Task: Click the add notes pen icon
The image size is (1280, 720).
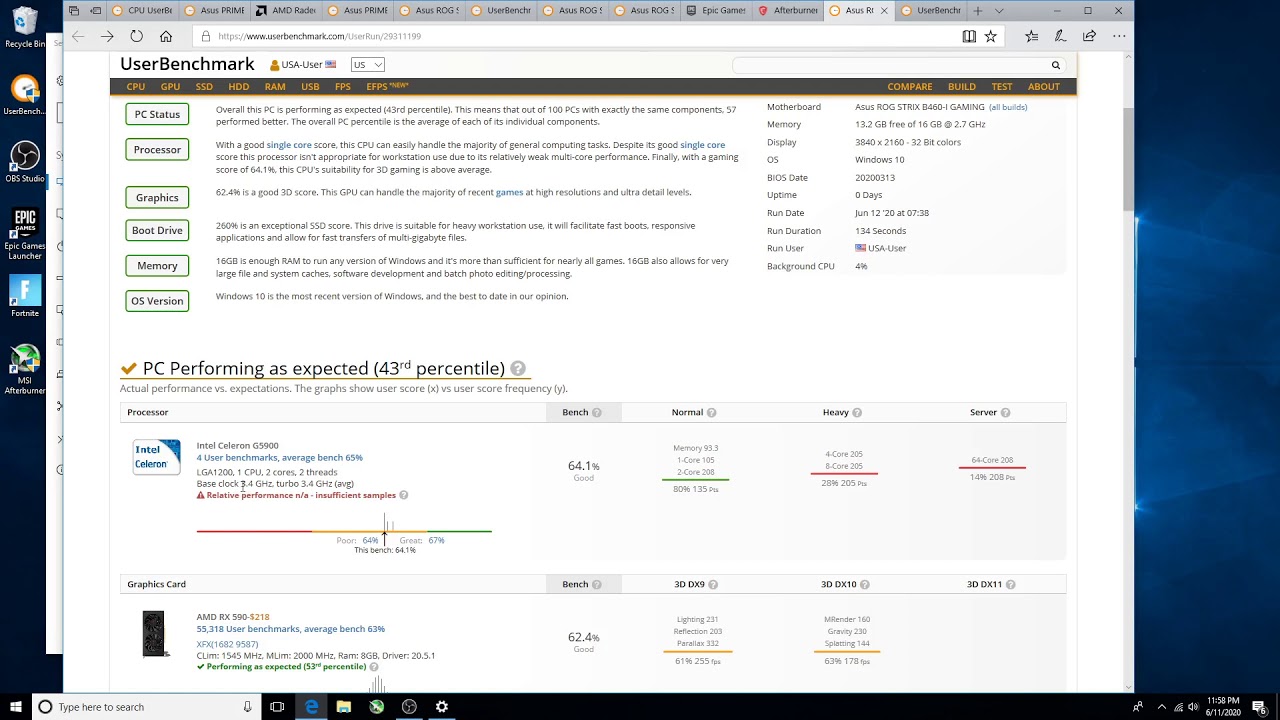Action: [x=1060, y=36]
